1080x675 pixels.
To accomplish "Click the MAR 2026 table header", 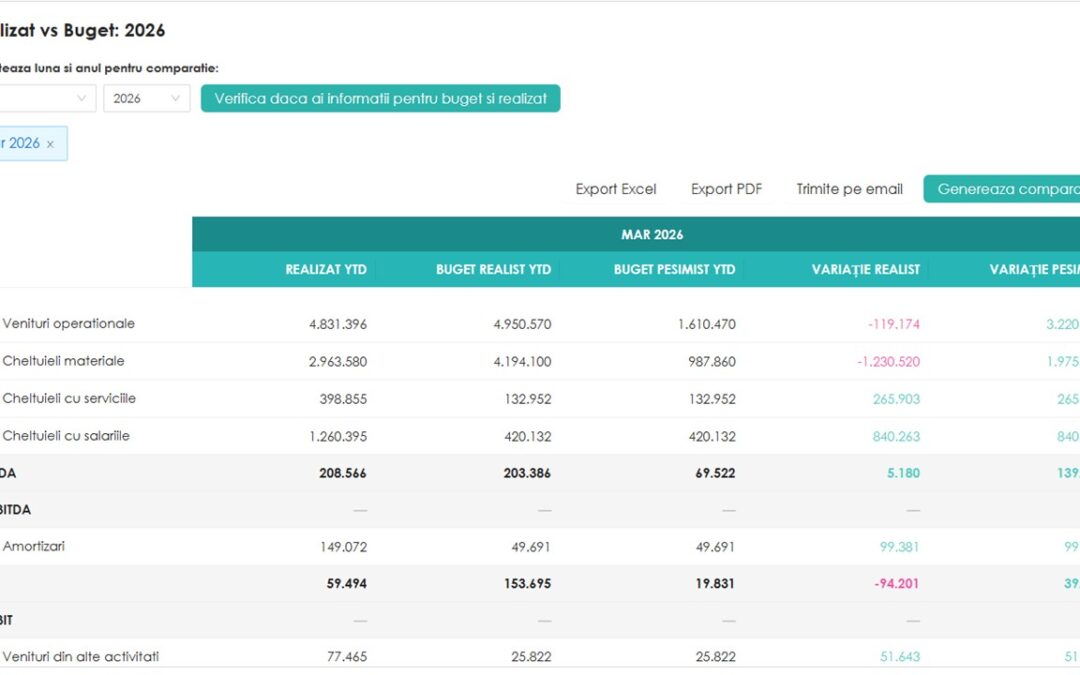I will pyautogui.click(x=652, y=235).
